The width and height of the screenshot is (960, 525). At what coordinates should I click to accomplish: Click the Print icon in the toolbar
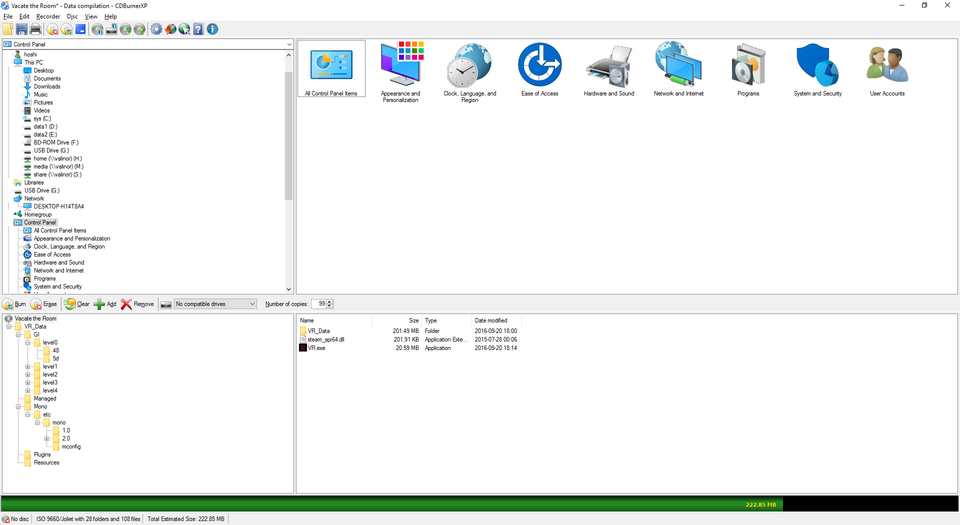36,29
